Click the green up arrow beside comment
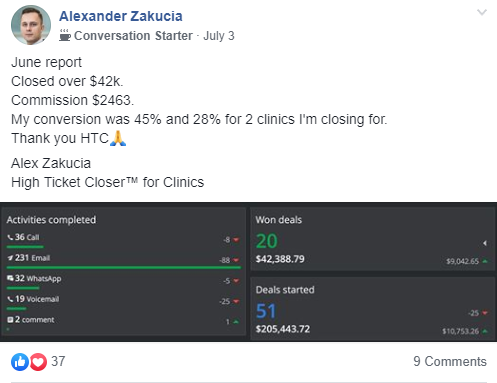The width and height of the screenshot is (497, 383). (x=236, y=322)
